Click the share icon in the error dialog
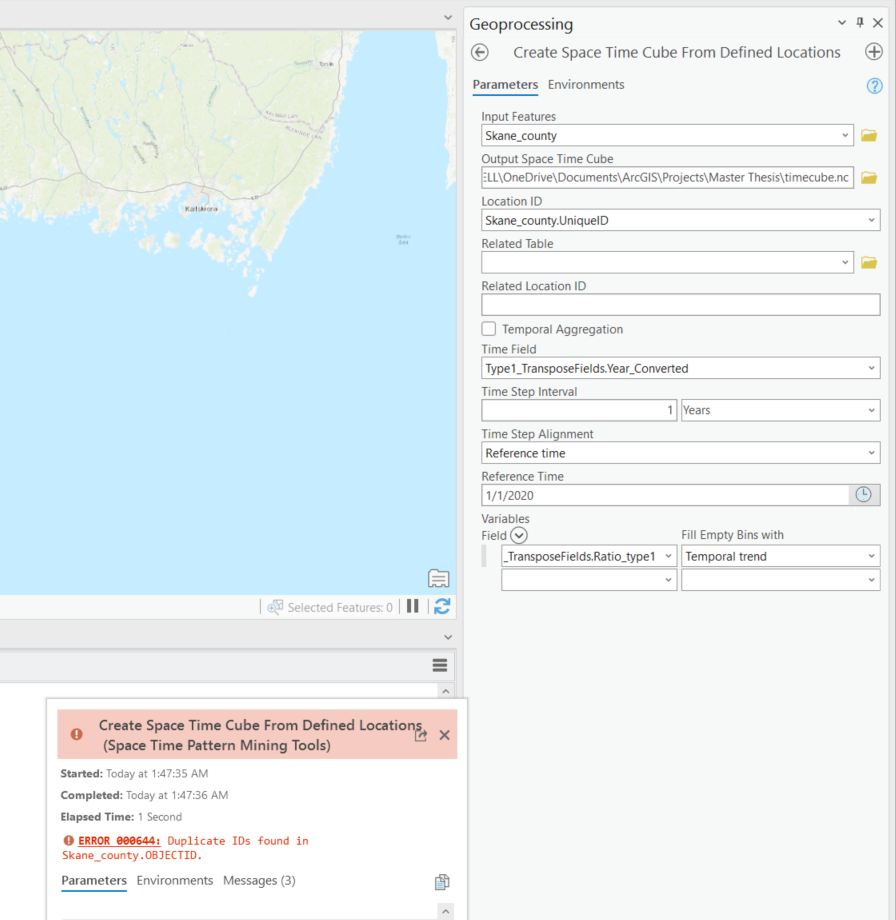Viewport: 896px width, 920px height. pyautogui.click(x=421, y=734)
